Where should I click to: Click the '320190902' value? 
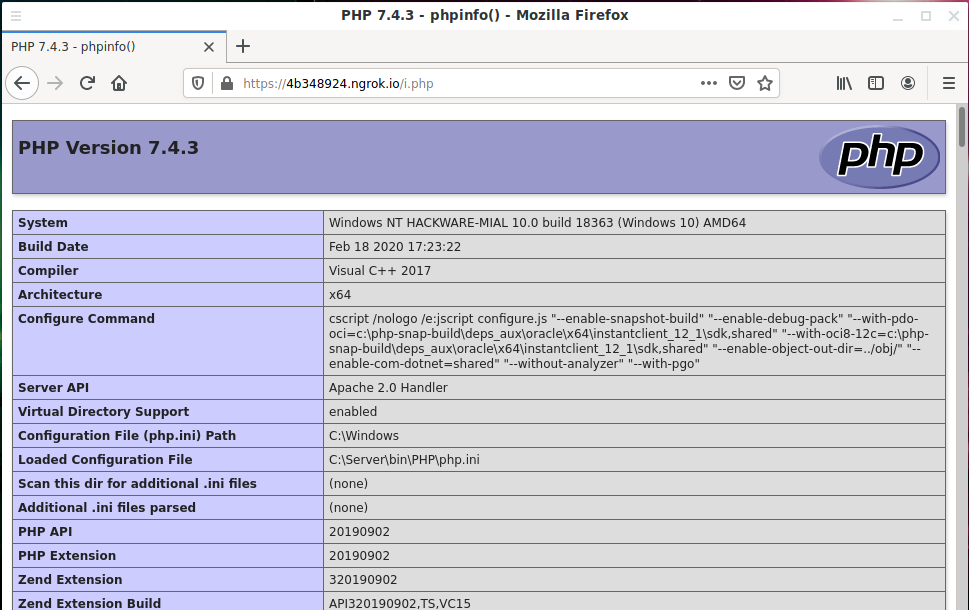(363, 580)
